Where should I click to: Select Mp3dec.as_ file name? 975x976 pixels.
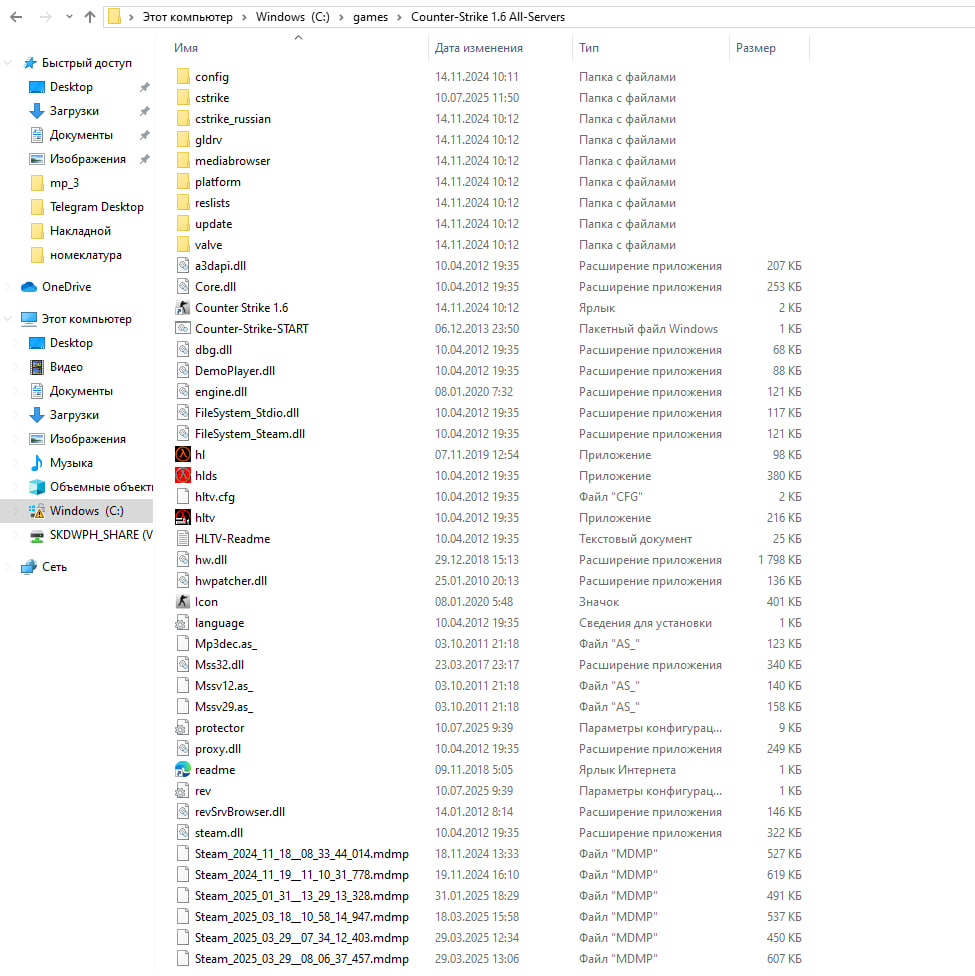[x=225, y=644]
